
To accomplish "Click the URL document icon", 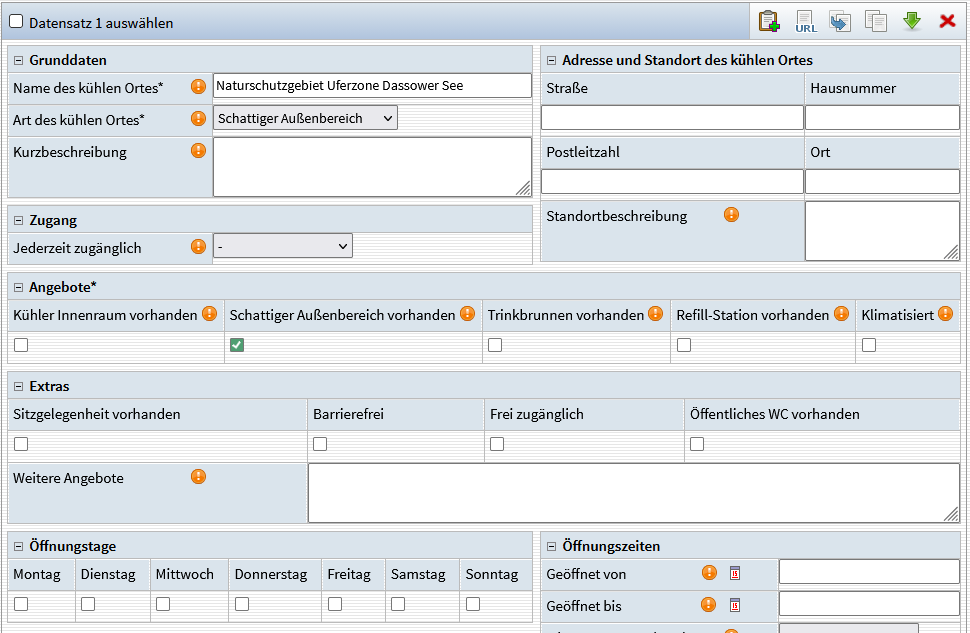I will coord(805,21).
